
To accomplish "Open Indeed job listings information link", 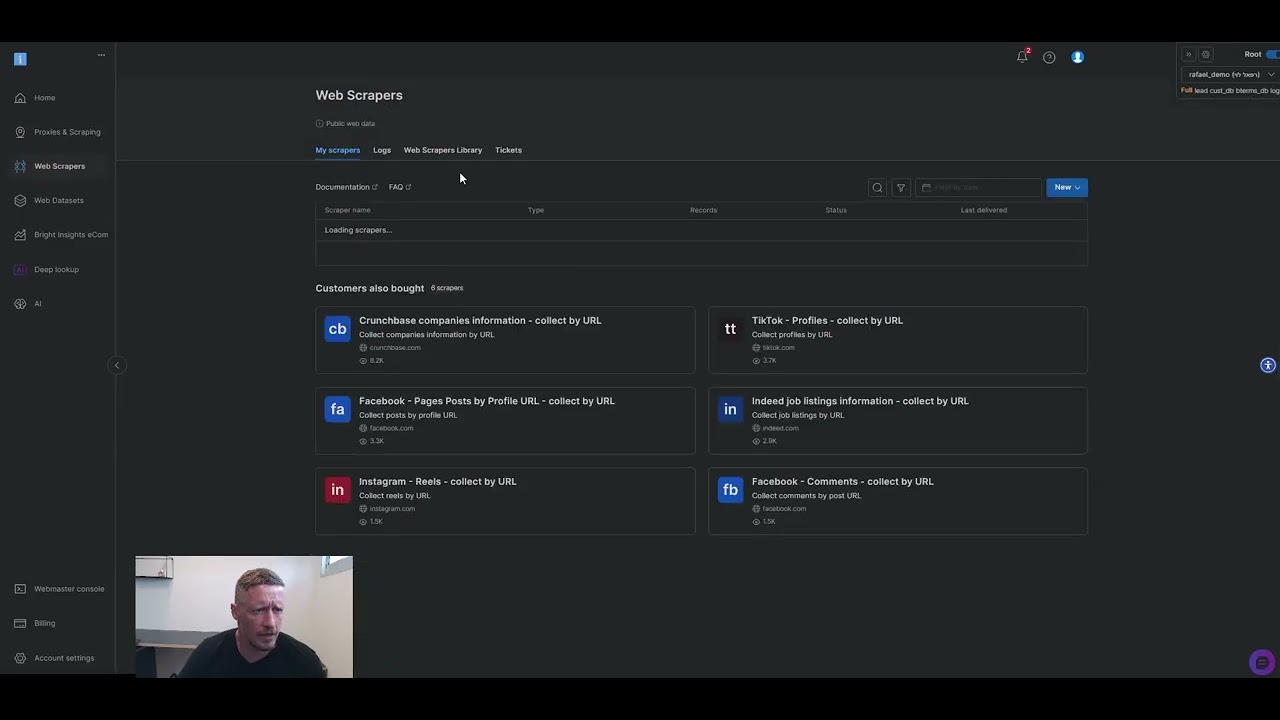I will [860, 401].
